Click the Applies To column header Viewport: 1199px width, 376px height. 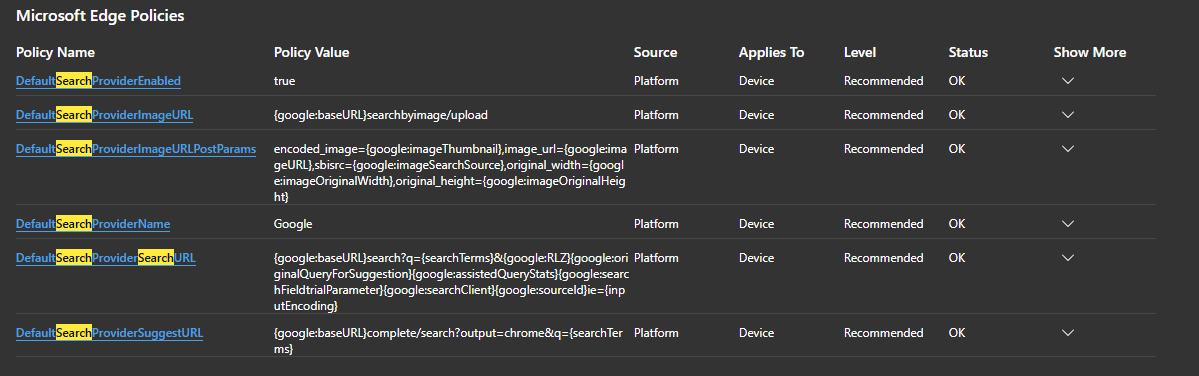772,53
